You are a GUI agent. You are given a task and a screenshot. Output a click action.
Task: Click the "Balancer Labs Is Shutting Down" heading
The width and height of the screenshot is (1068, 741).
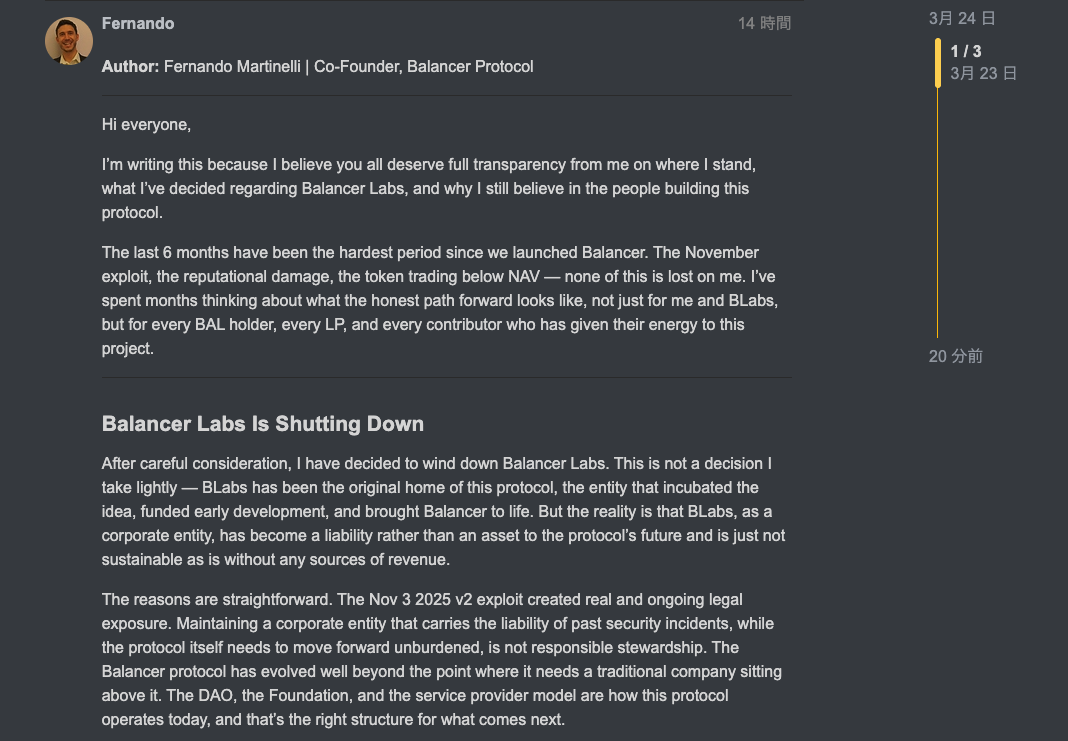[263, 424]
